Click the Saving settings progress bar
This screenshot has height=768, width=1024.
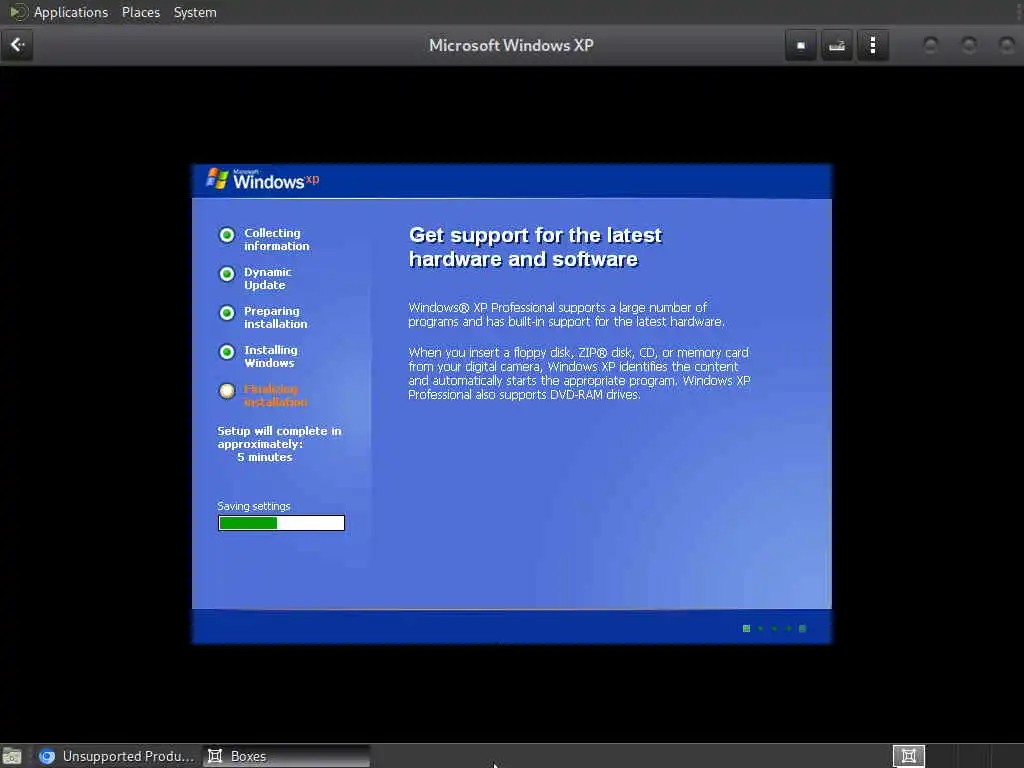281,523
